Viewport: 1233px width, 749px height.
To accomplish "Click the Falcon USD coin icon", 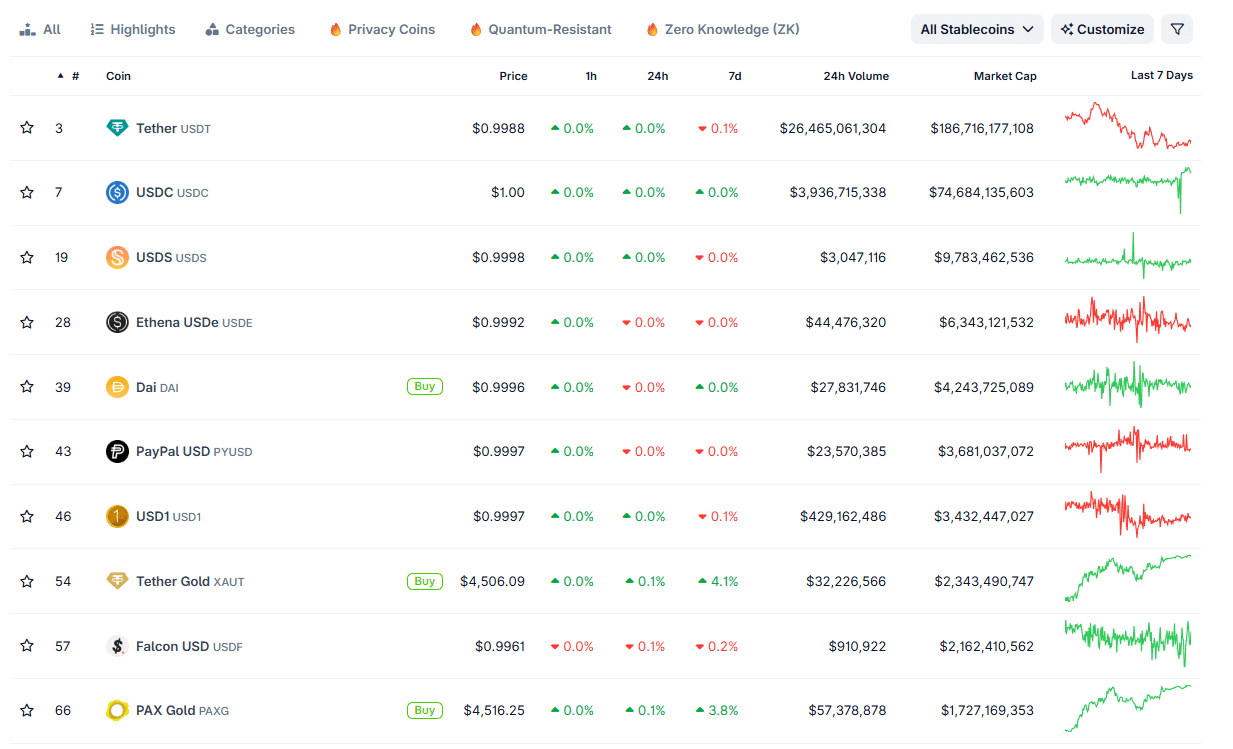I will pyautogui.click(x=116, y=645).
